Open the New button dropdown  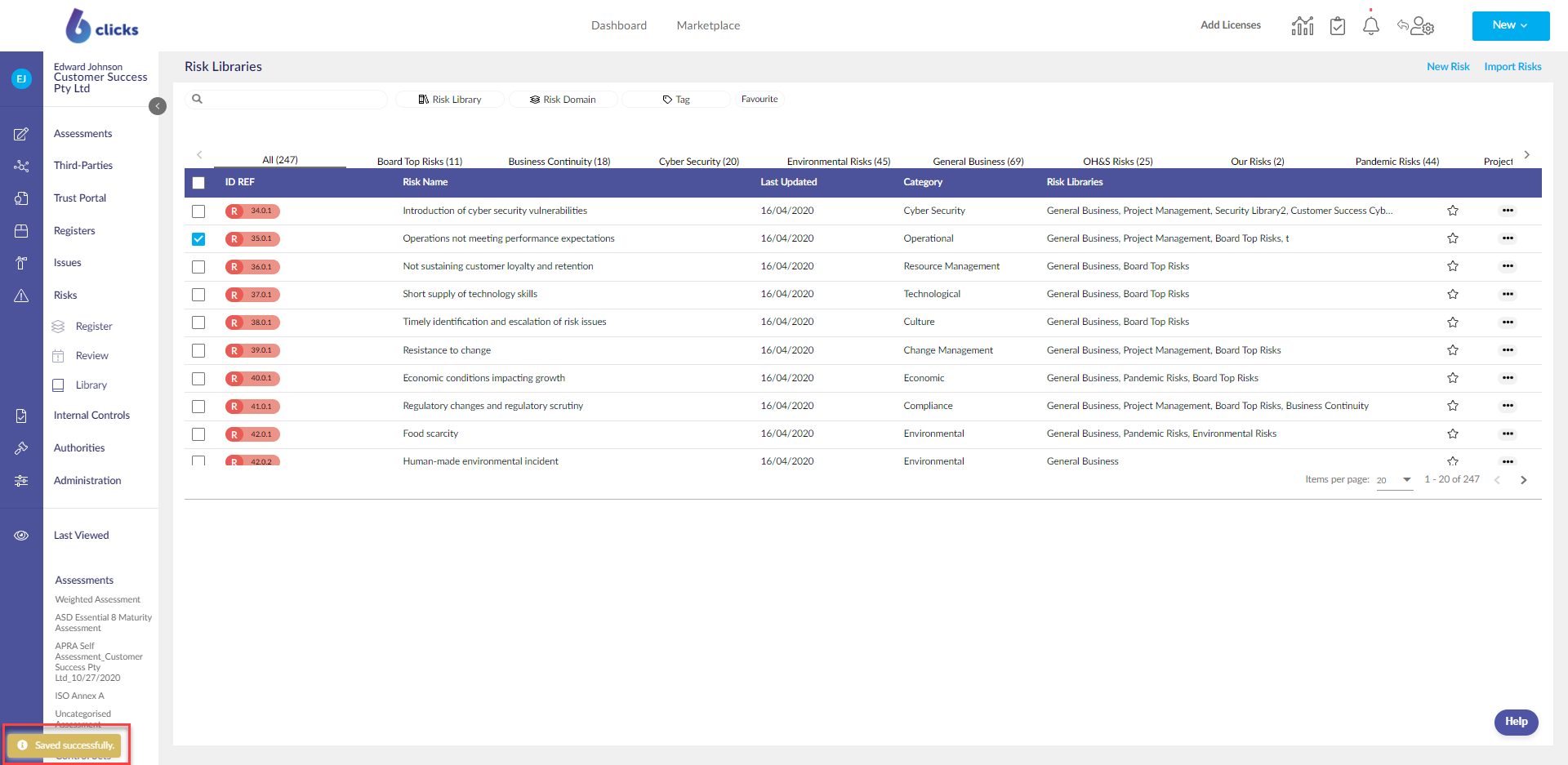click(1510, 25)
